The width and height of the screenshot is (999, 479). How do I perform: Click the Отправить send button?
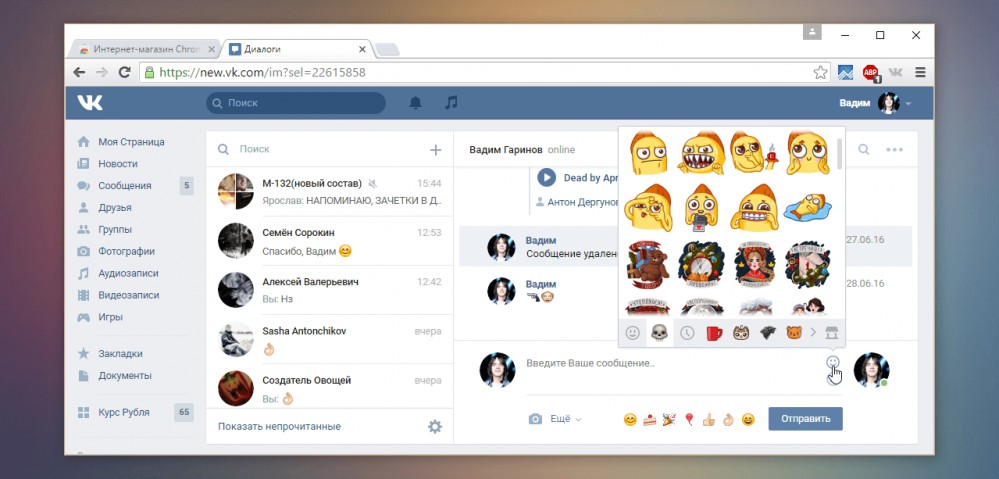coord(805,418)
